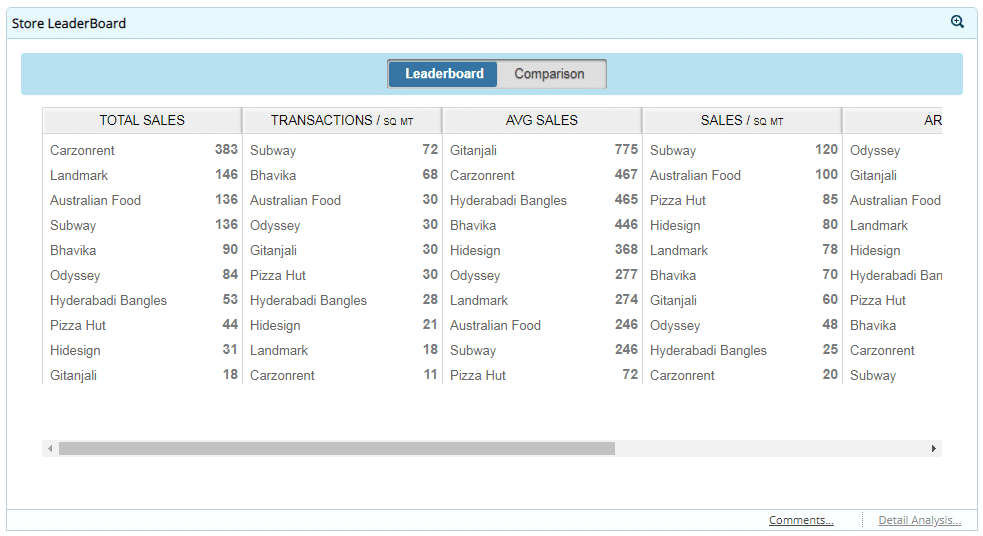Select Hidesign in the partially visible last column
983x536 pixels.
pyautogui.click(x=875, y=251)
